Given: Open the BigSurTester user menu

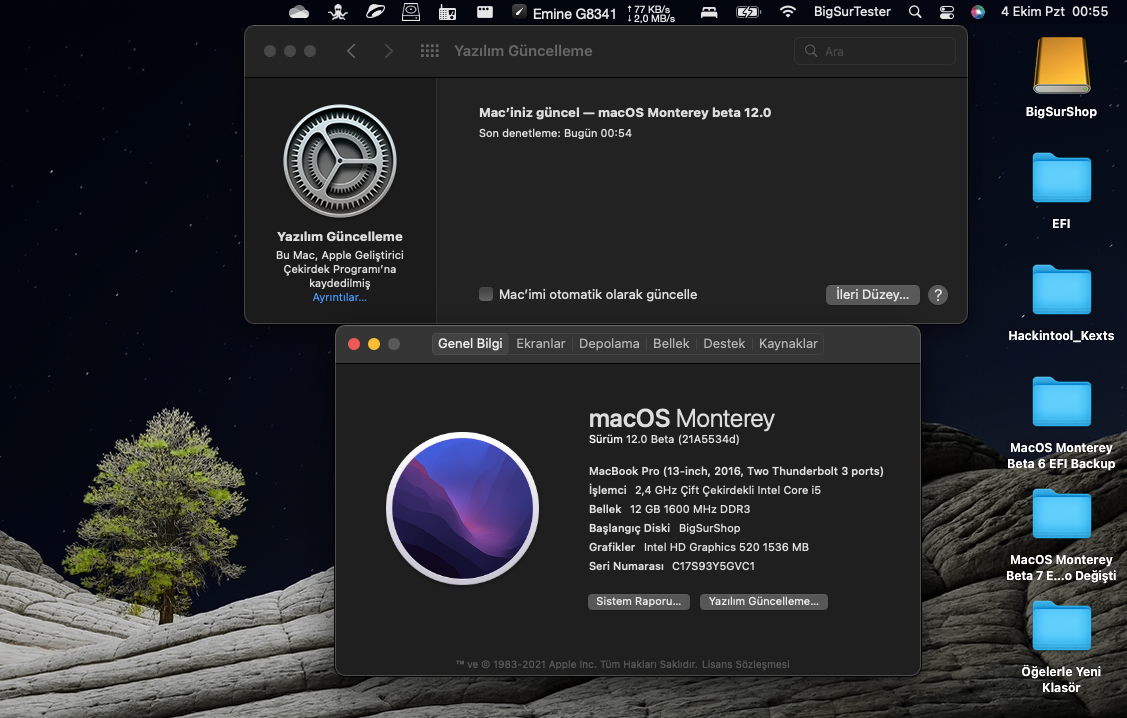Looking at the screenshot, I should click(x=852, y=12).
